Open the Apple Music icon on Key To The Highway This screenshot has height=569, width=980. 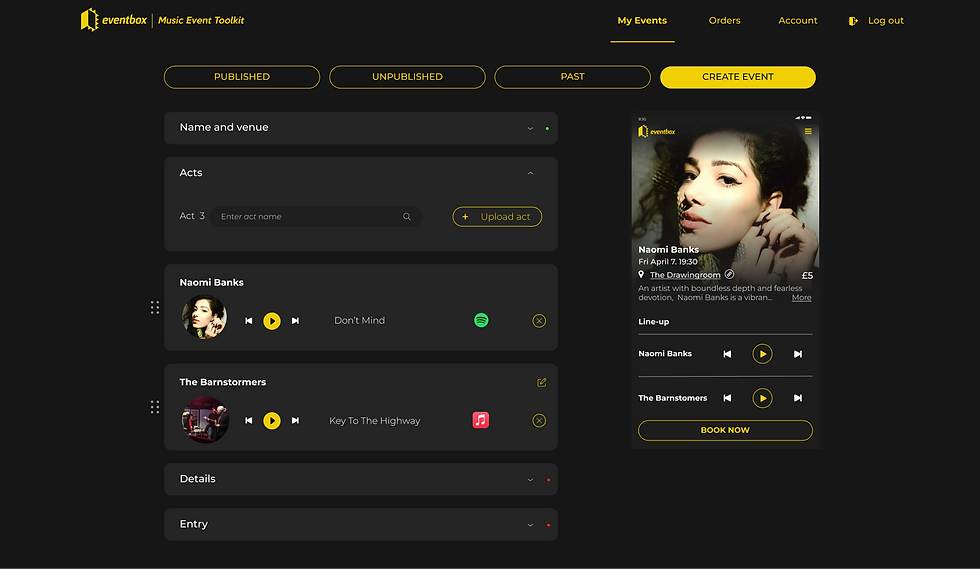(x=481, y=420)
